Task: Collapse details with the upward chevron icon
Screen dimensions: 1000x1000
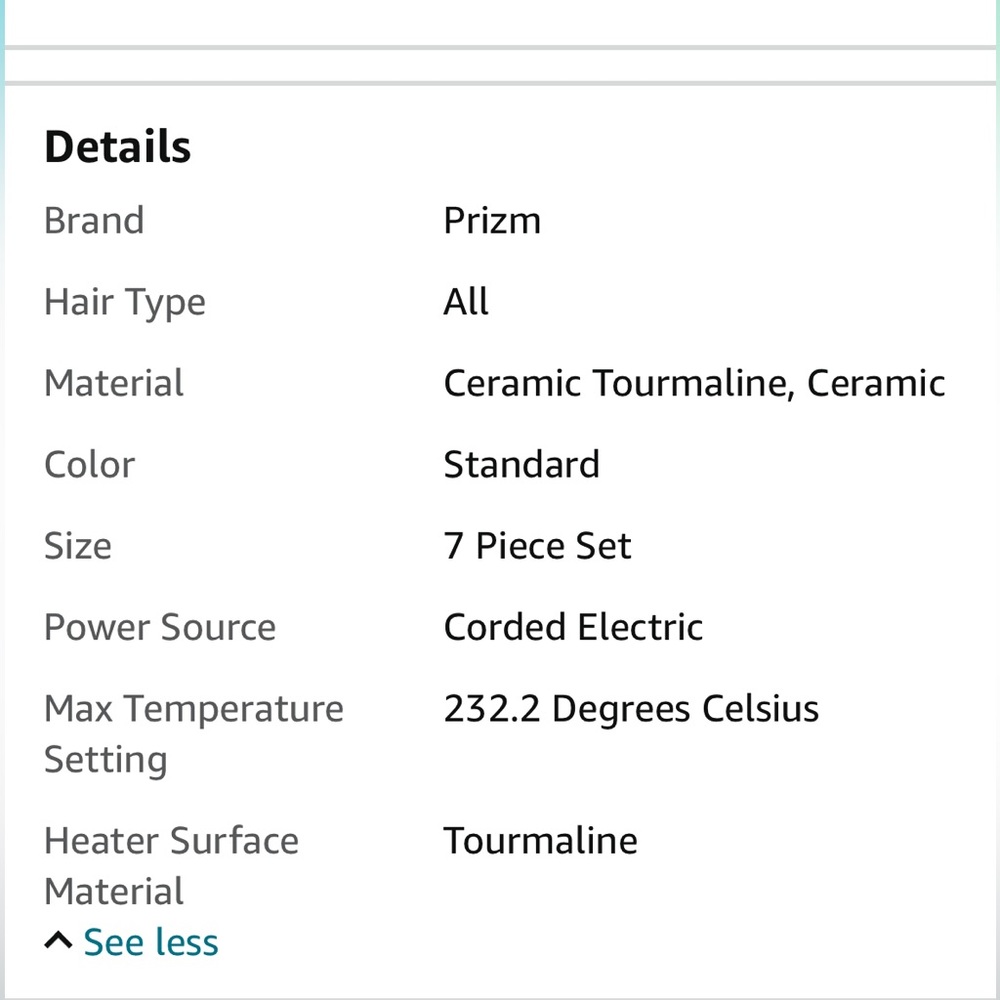Action: [58, 941]
